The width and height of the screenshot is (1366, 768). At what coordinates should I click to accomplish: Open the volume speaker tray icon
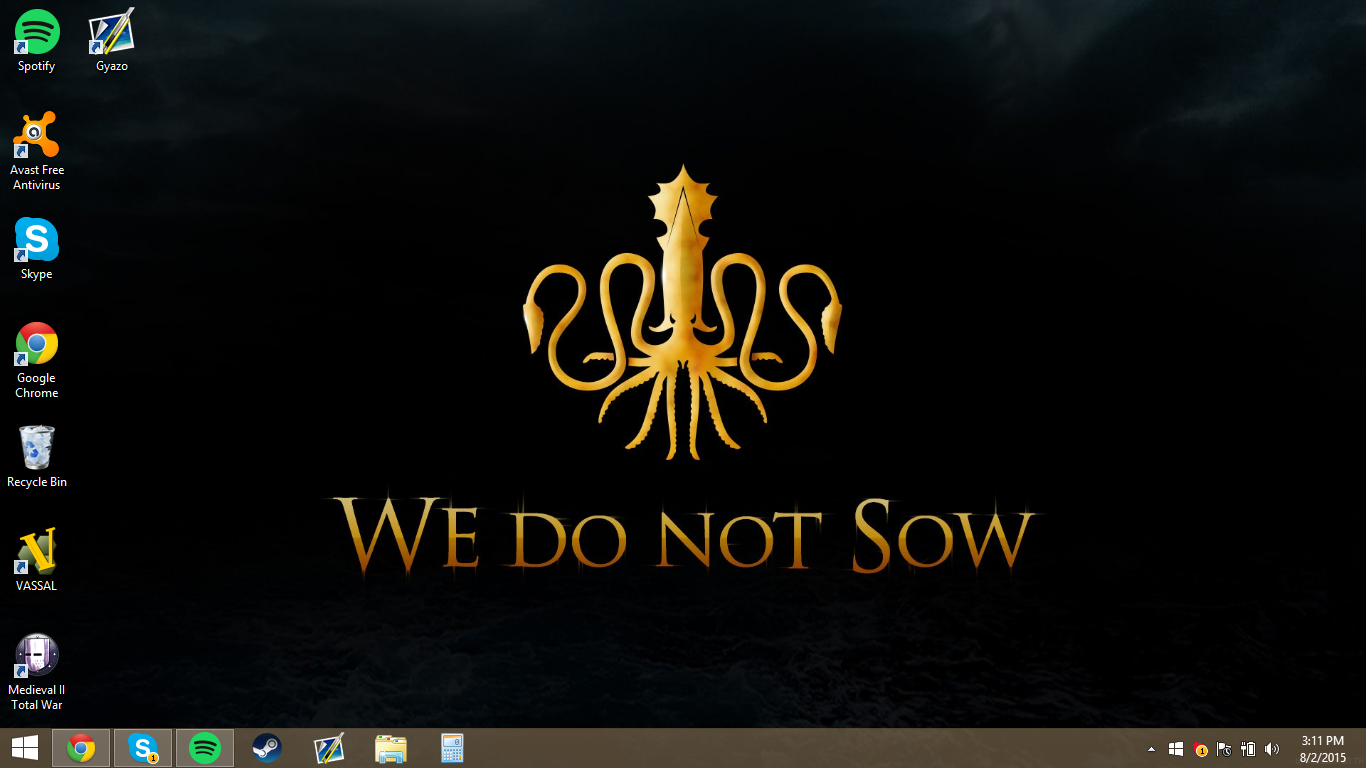pos(1272,748)
